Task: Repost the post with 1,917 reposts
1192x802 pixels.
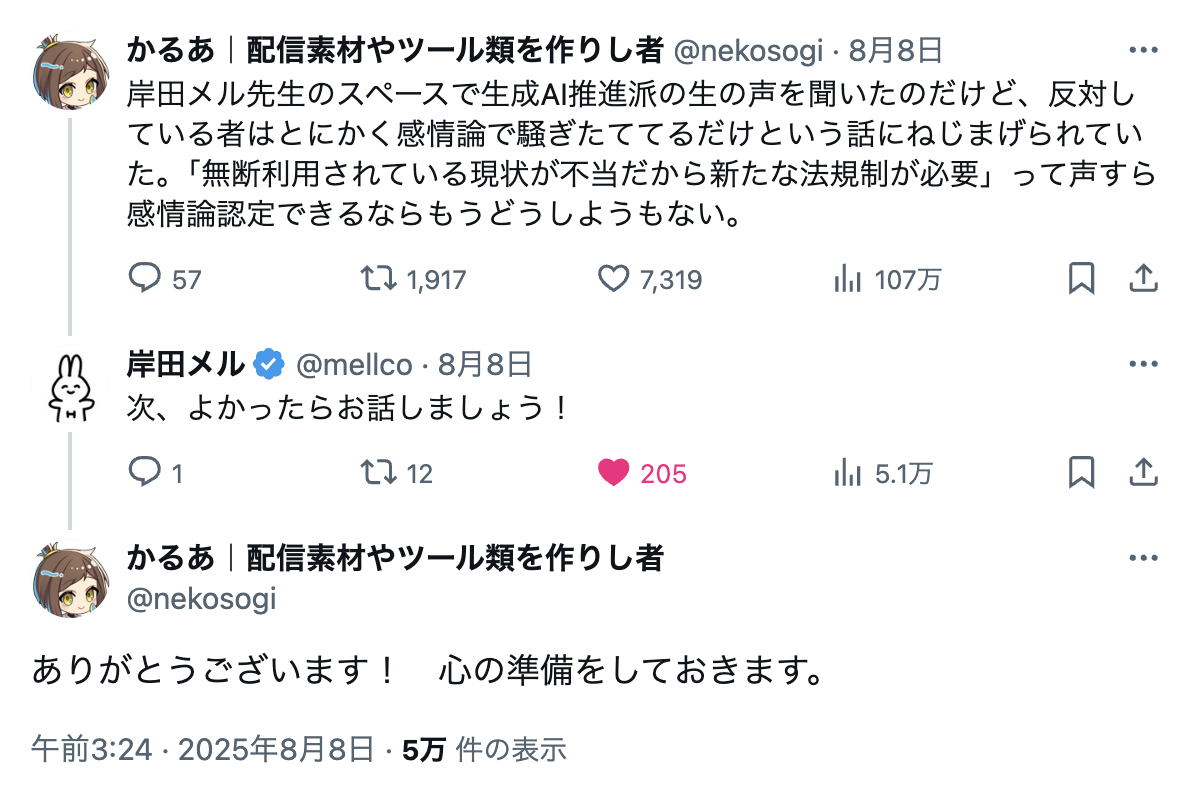Action: click(380, 279)
